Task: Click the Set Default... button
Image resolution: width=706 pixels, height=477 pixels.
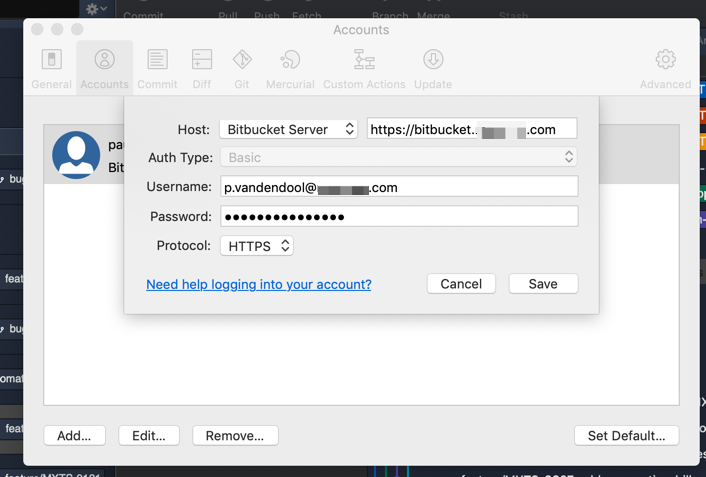Action: (626, 436)
